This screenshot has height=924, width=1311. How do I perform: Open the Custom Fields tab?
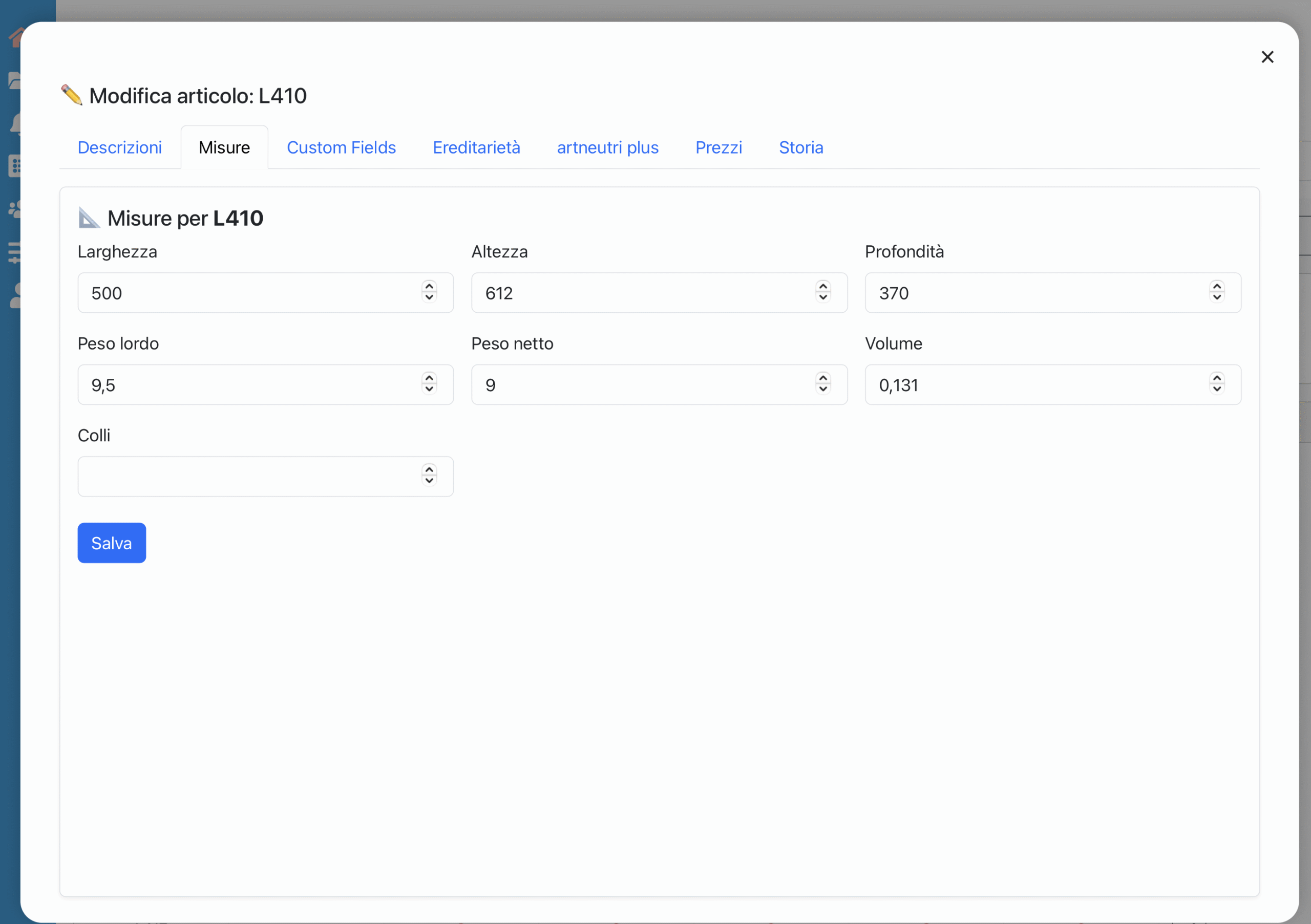tap(341, 147)
